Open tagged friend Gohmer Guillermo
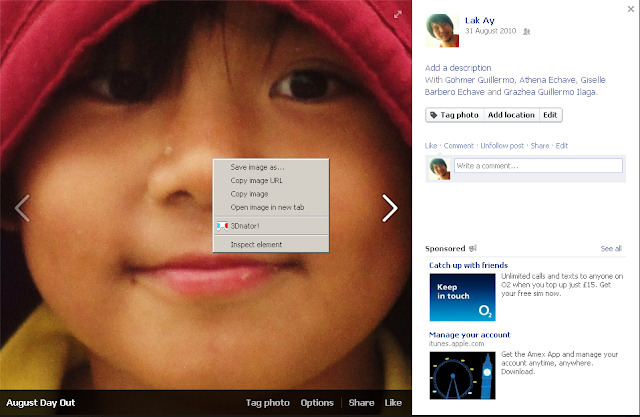Image resolution: width=640 pixels, height=417 pixels. point(480,80)
